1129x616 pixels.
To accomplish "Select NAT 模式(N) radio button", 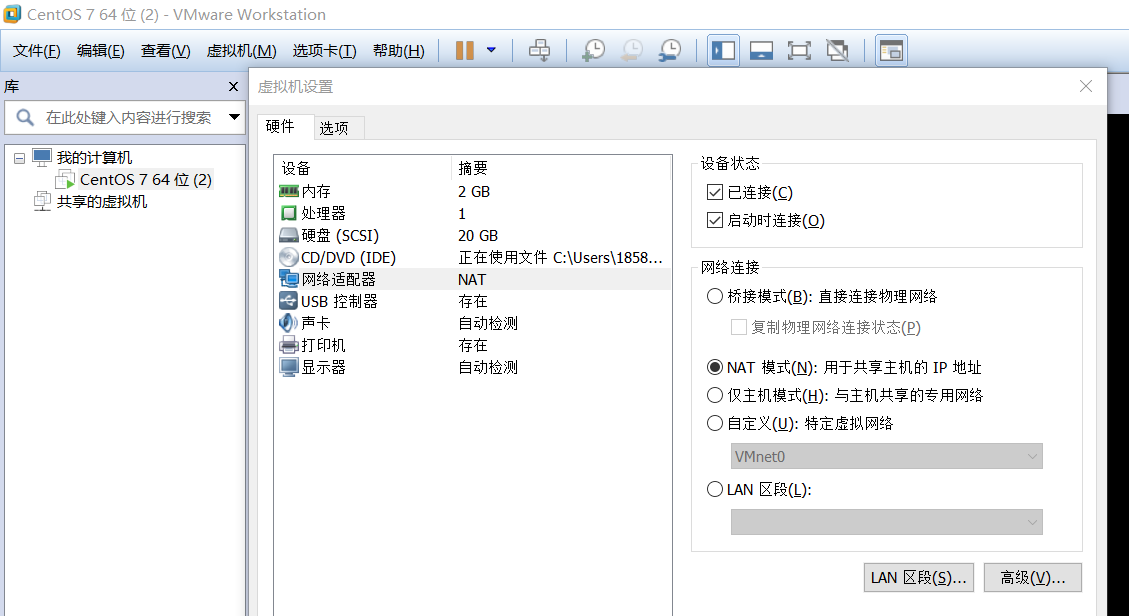I will (714, 367).
